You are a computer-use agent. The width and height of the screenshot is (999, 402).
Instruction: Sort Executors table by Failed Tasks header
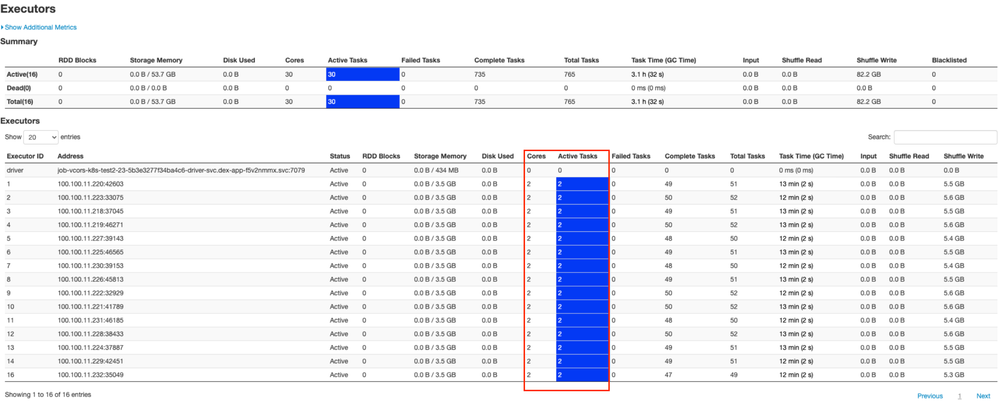pyautogui.click(x=631, y=156)
